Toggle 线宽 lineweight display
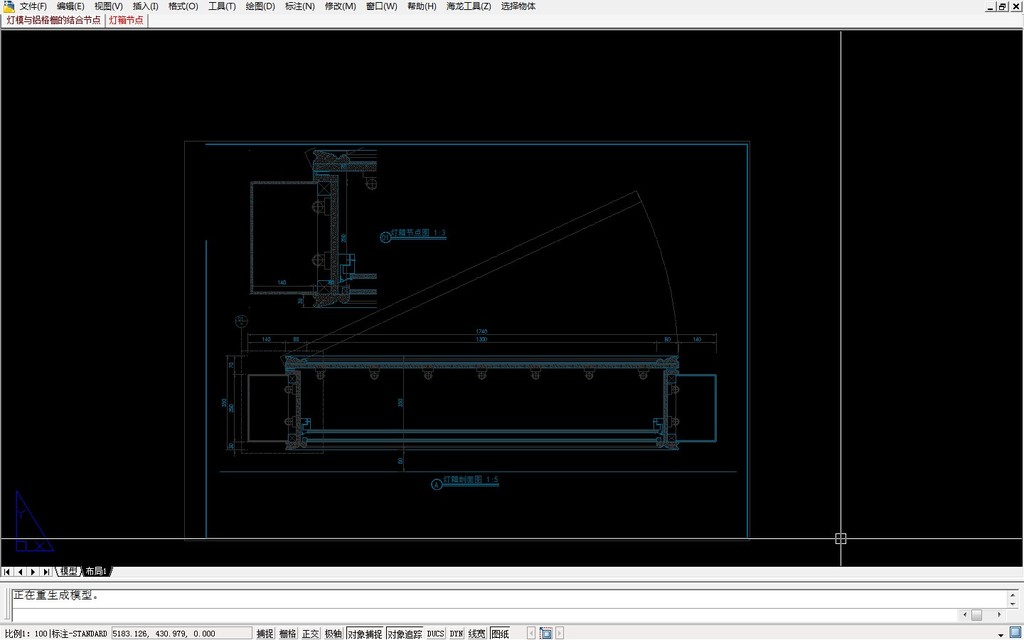 pos(477,633)
